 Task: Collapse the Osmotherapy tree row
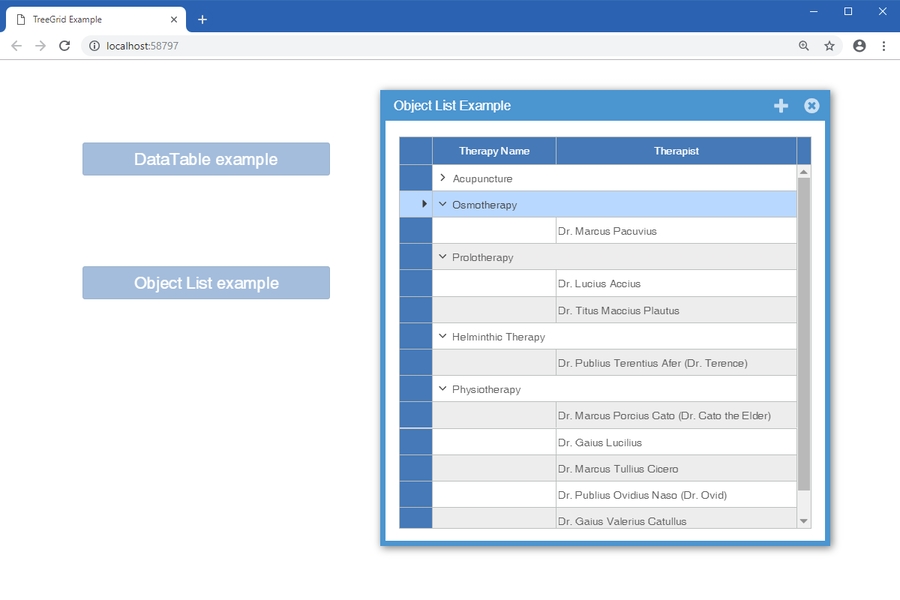443,204
